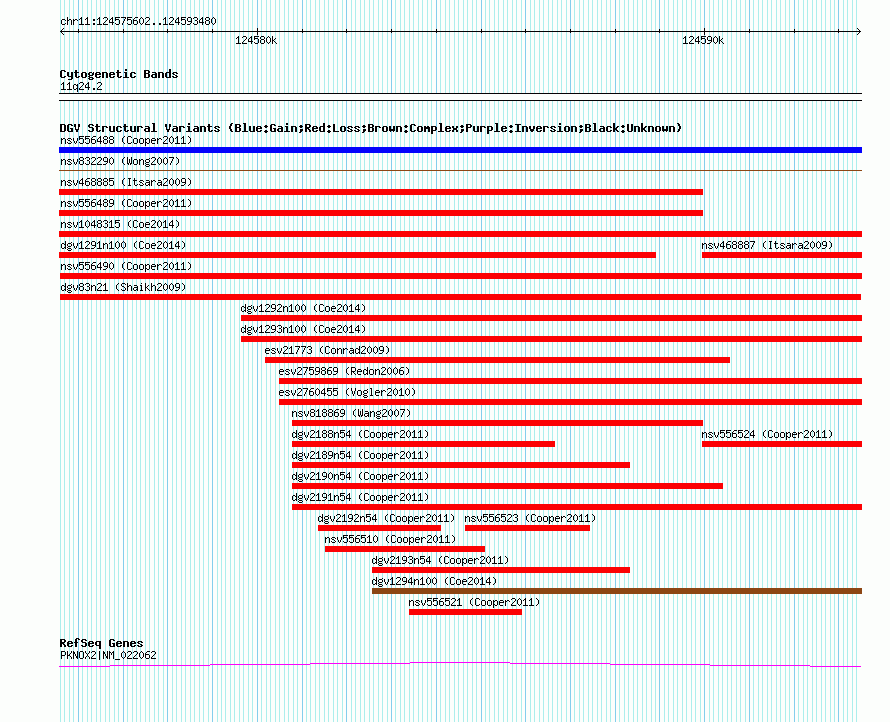Click the blue gain bar of nsv556488
This screenshot has width=890, height=722.
(460, 150)
